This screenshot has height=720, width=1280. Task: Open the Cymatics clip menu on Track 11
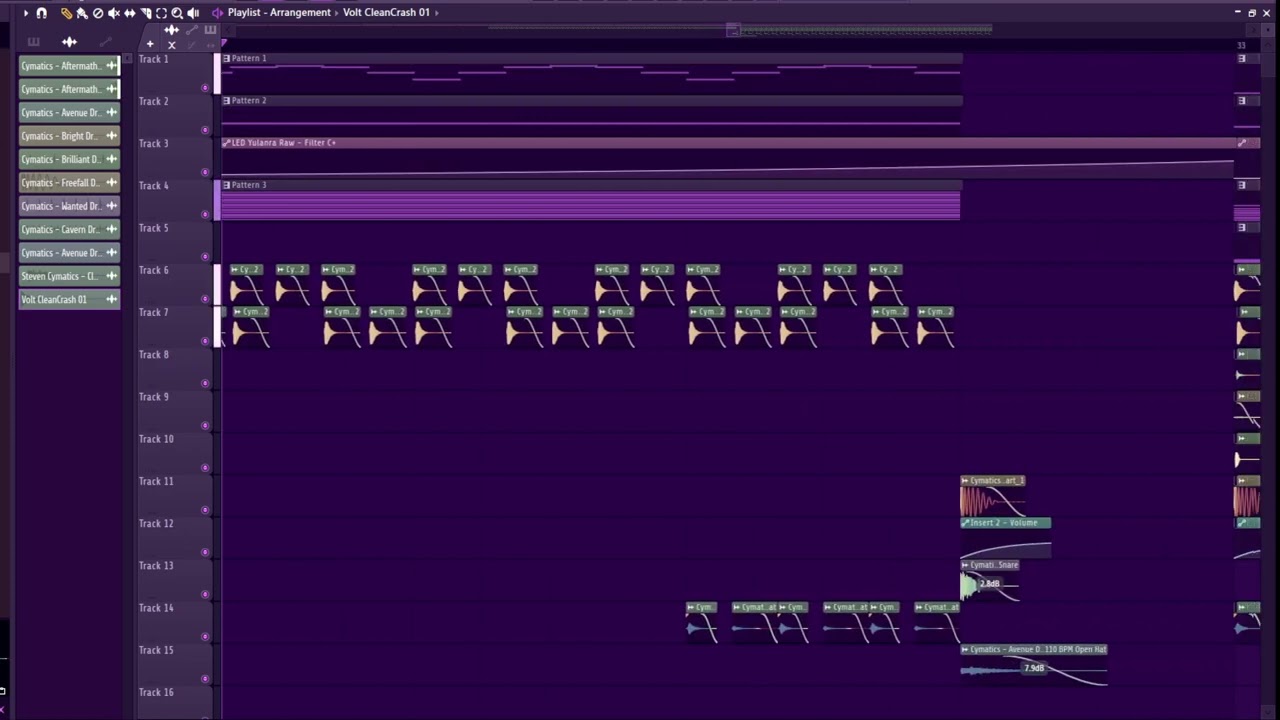[x=965, y=481]
